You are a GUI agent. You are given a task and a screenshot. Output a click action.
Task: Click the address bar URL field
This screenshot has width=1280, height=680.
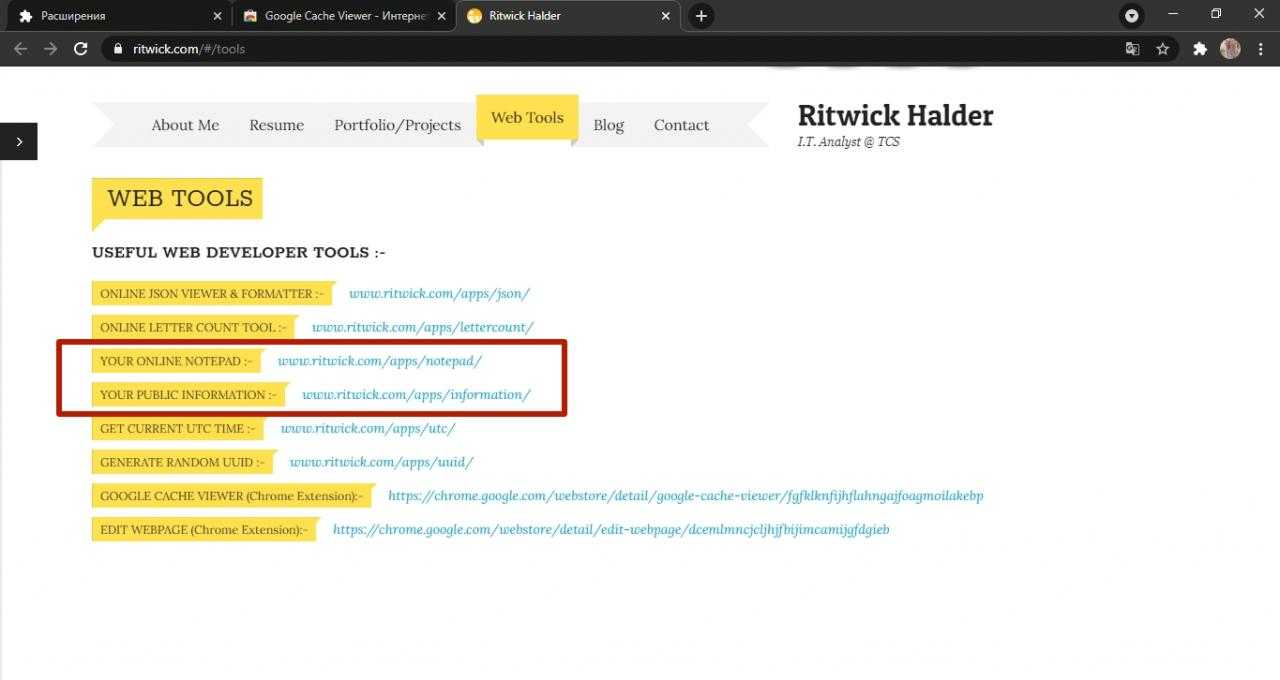click(x=600, y=49)
